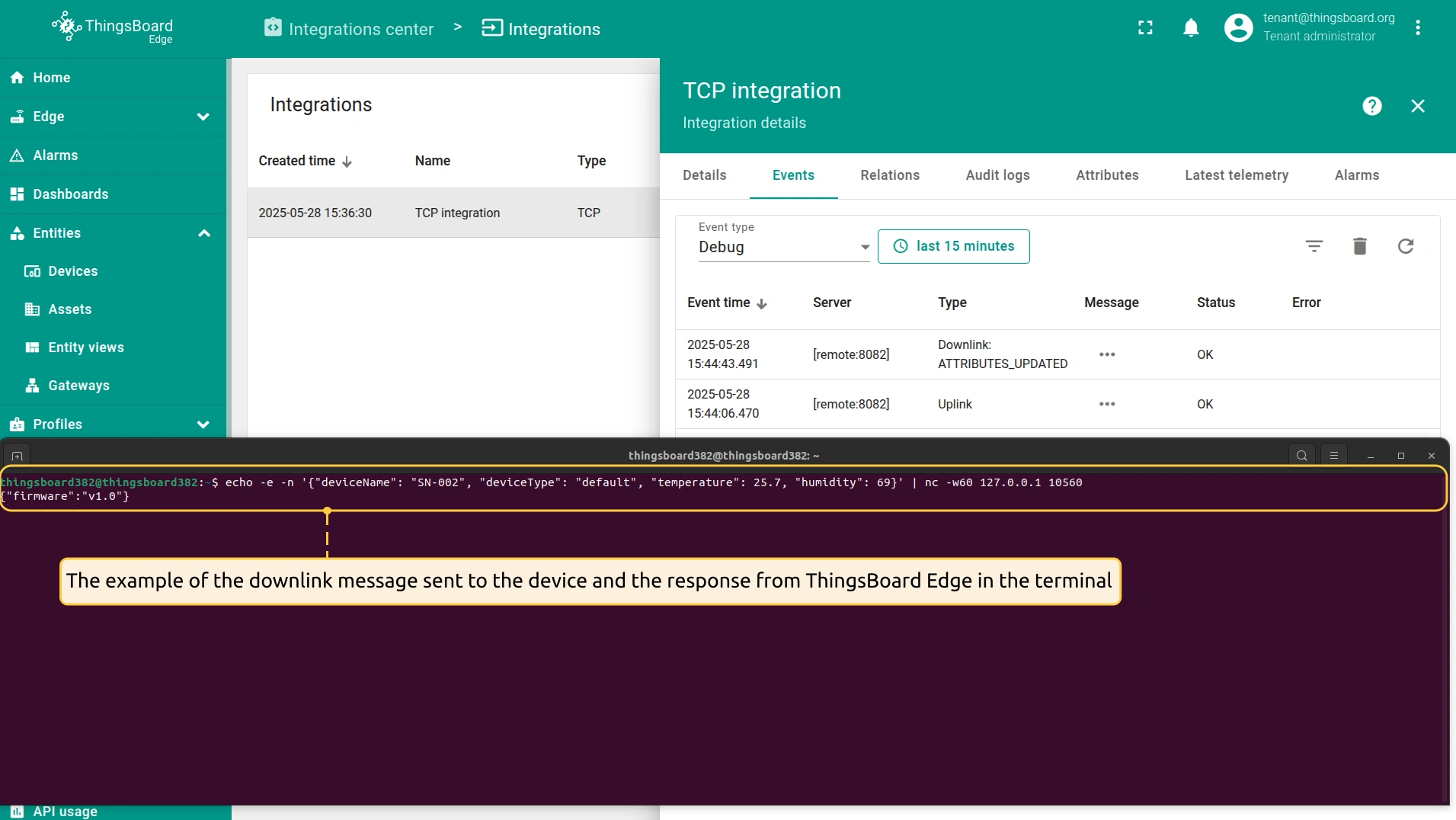This screenshot has width=1456, height=820.
Task: Open the help icon in TCP integration
Action: [x=1371, y=106]
